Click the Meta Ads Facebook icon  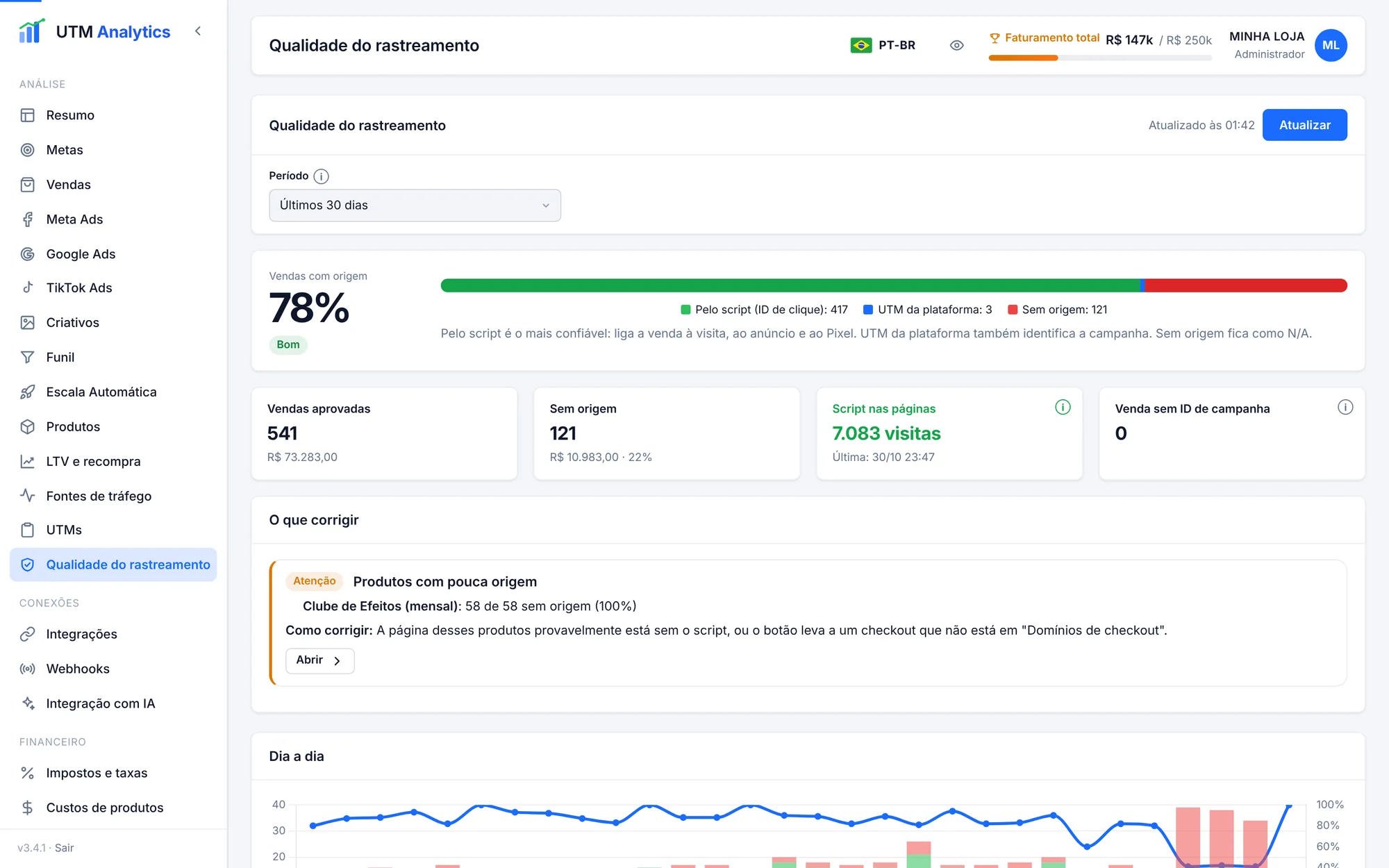click(28, 219)
